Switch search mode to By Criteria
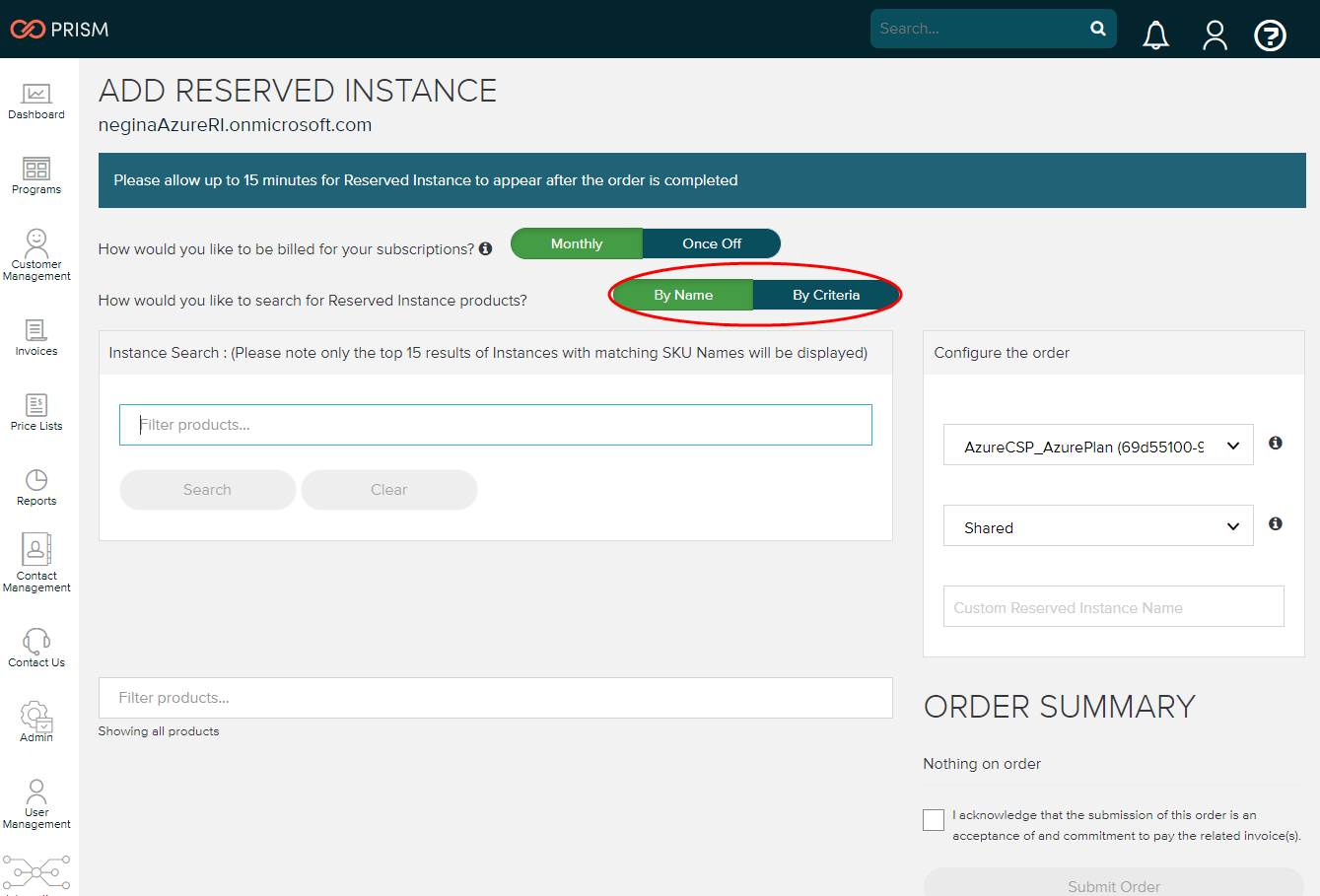This screenshot has width=1320, height=896. 826,295
